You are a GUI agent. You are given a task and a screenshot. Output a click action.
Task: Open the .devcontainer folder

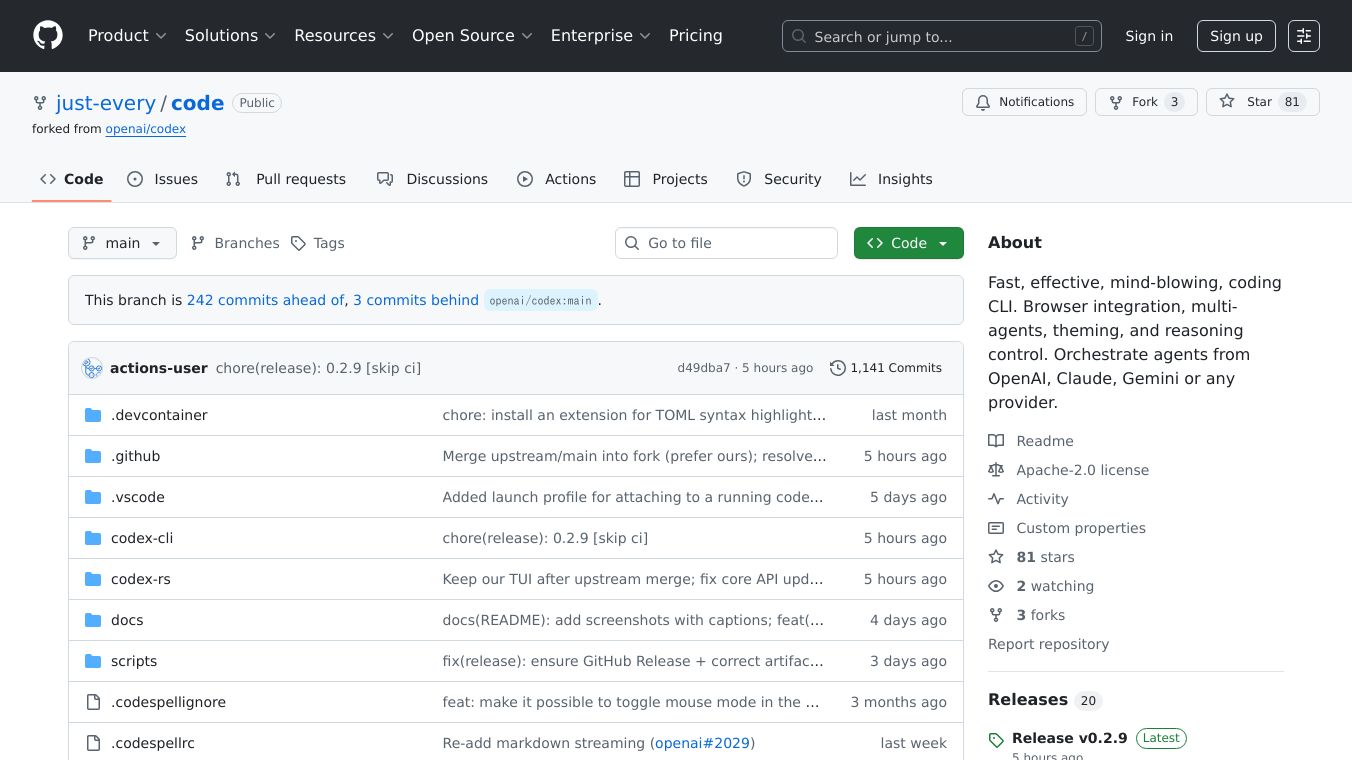[159, 415]
